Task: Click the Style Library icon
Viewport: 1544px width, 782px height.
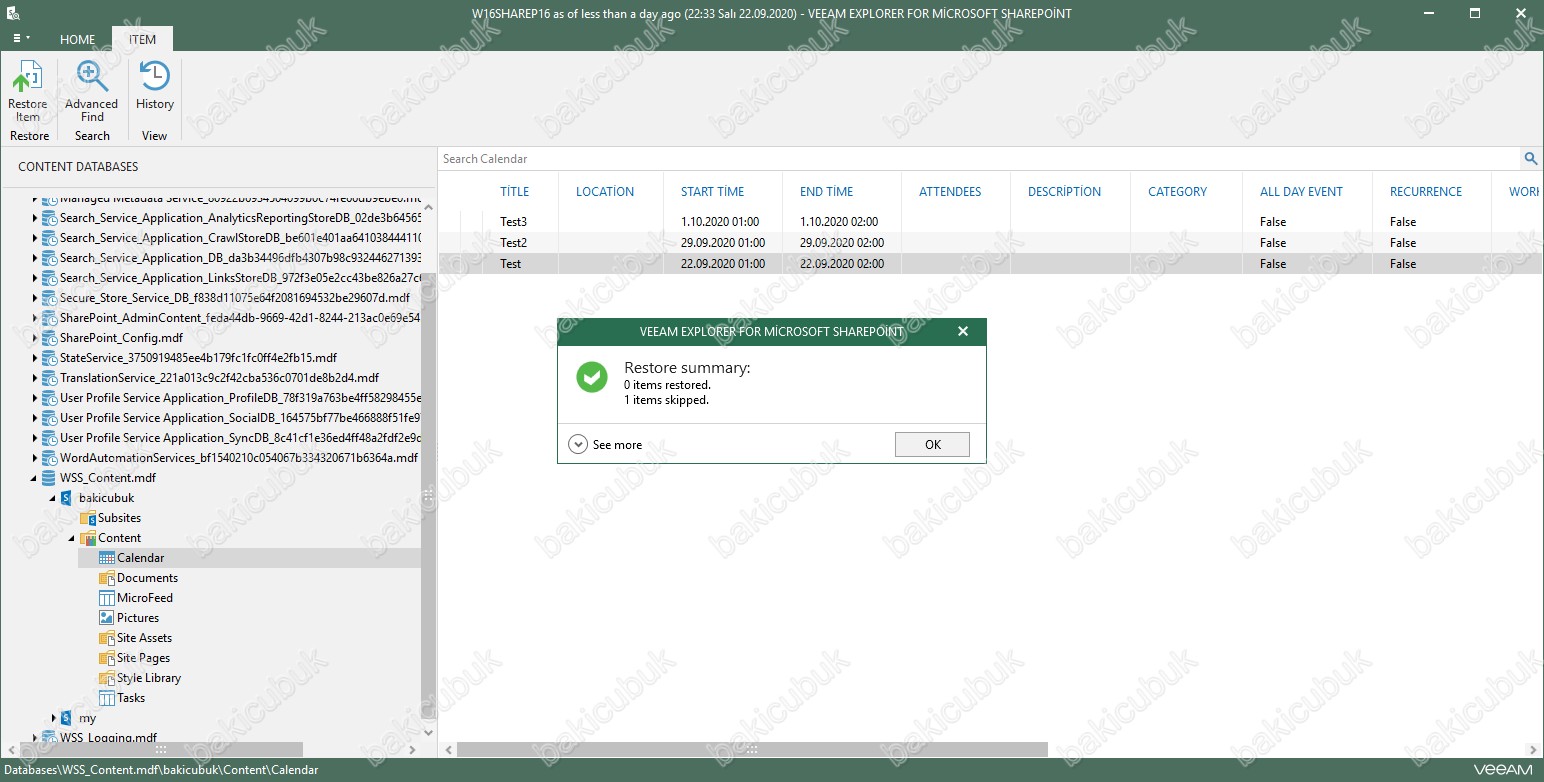Action: 107,678
